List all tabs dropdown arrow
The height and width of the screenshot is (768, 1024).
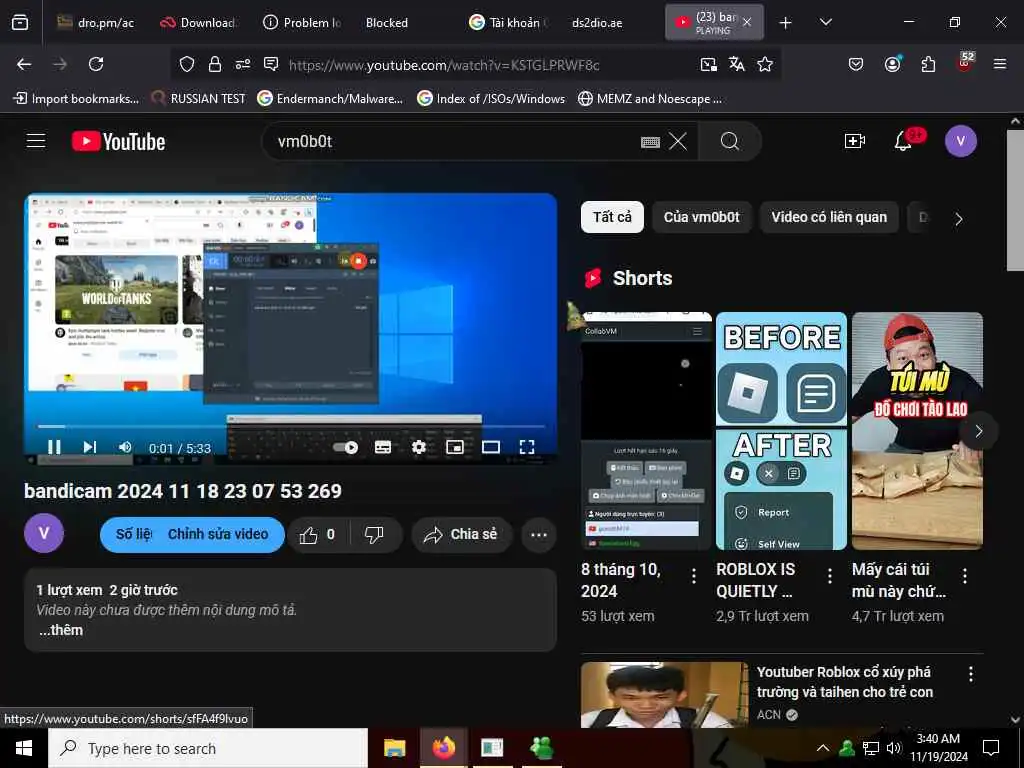point(825,23)
